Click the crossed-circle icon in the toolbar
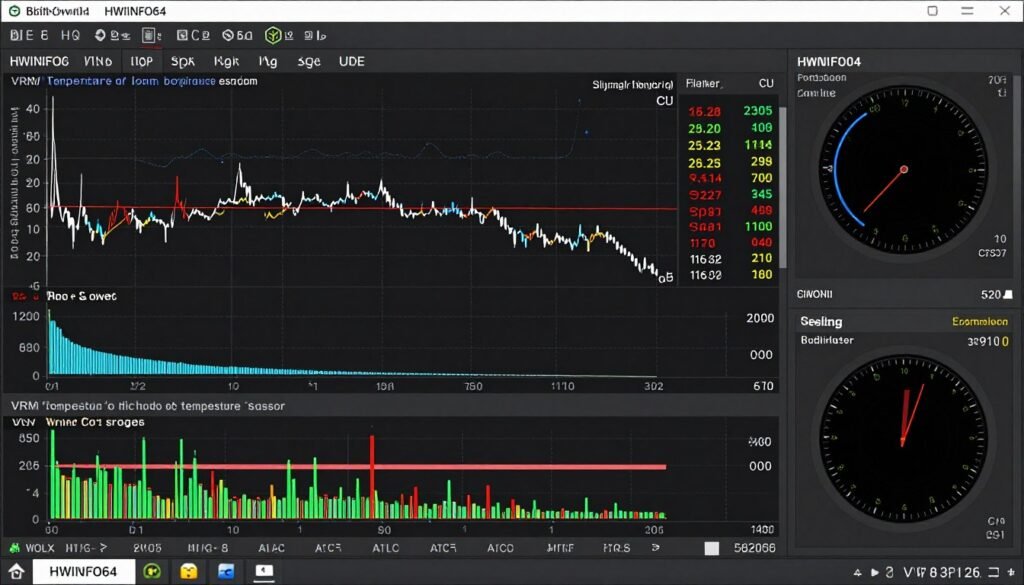1024x585 pixels. click(x=228, y=35)
